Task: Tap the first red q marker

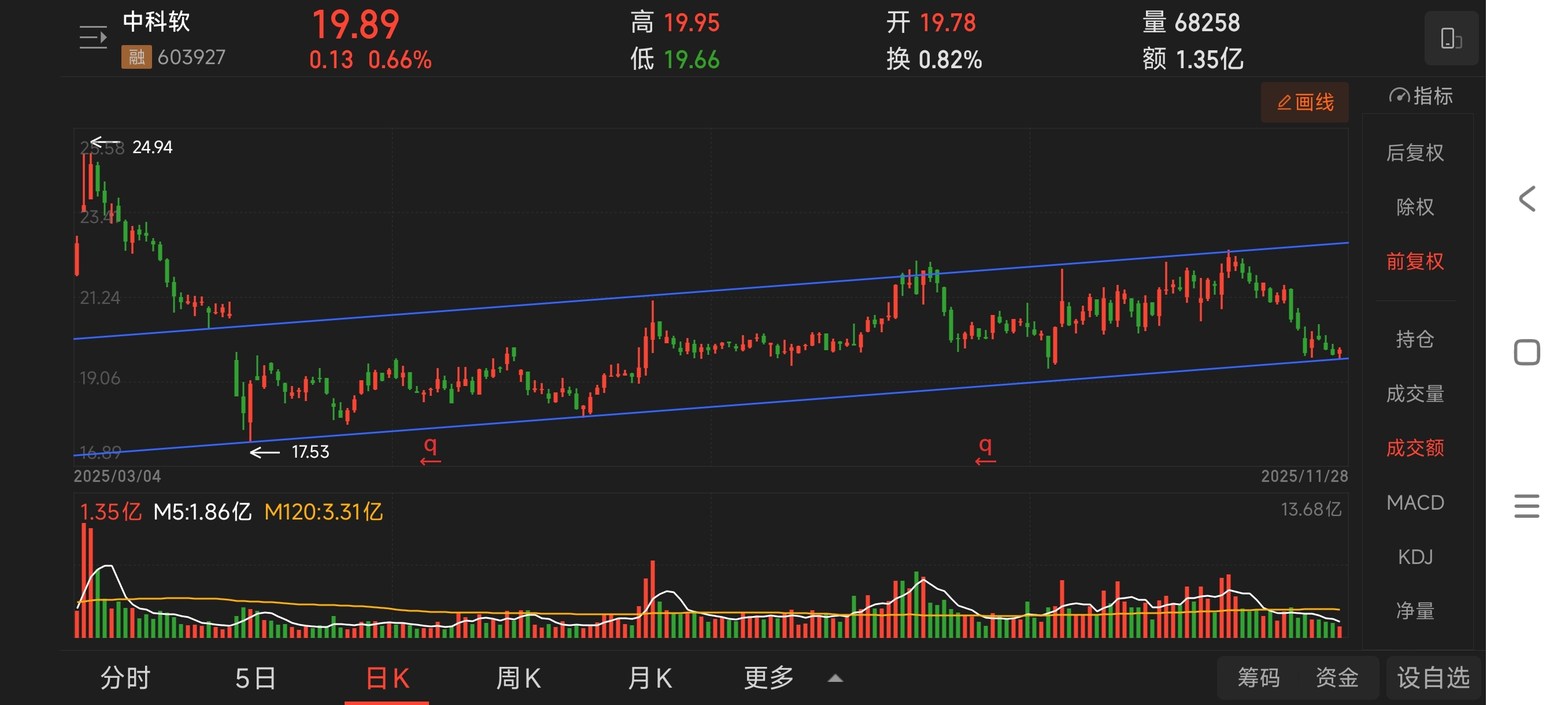Action: click(x=430, y=448)
